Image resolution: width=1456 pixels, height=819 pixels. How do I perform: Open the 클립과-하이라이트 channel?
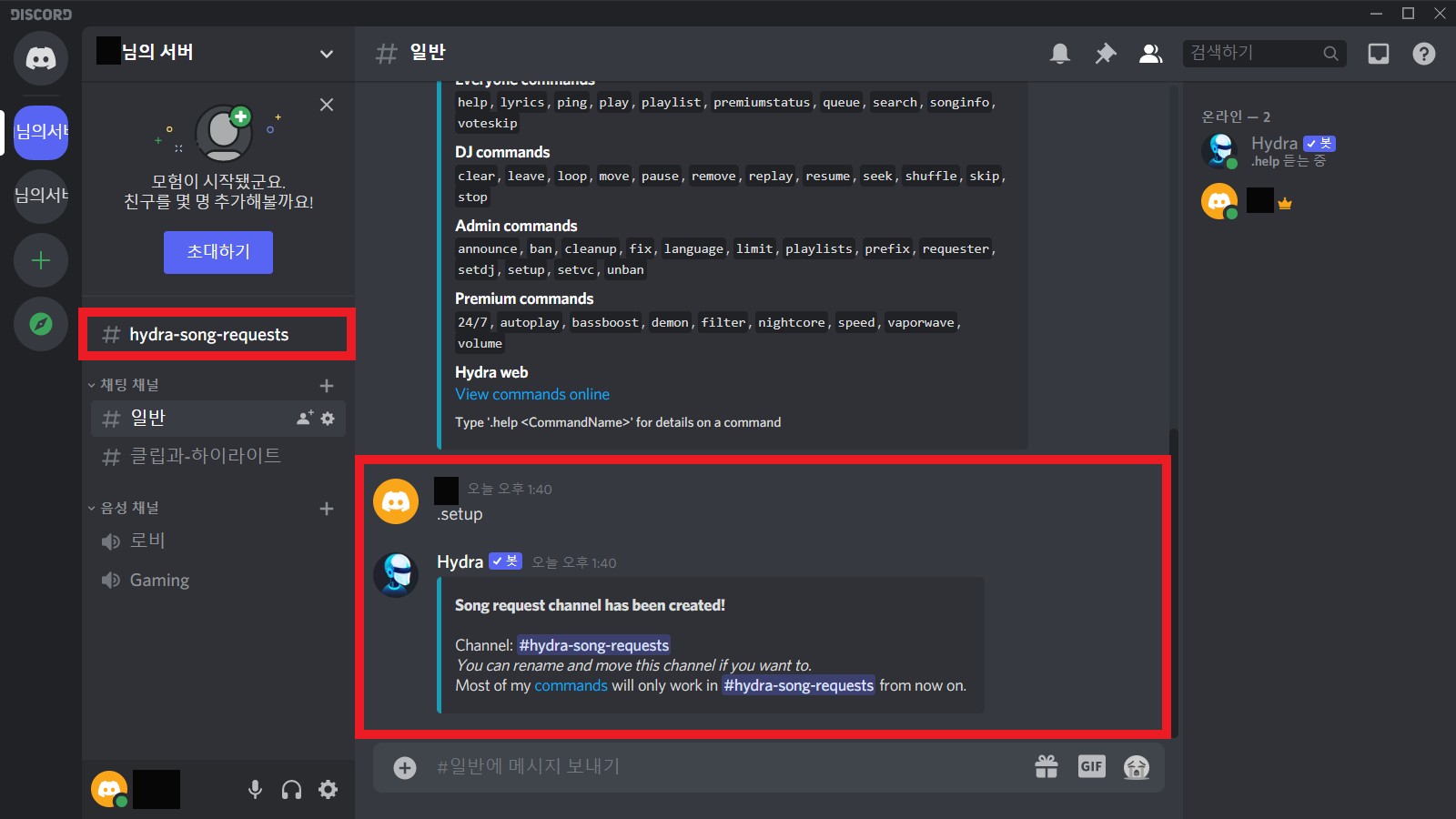point(218,456)
